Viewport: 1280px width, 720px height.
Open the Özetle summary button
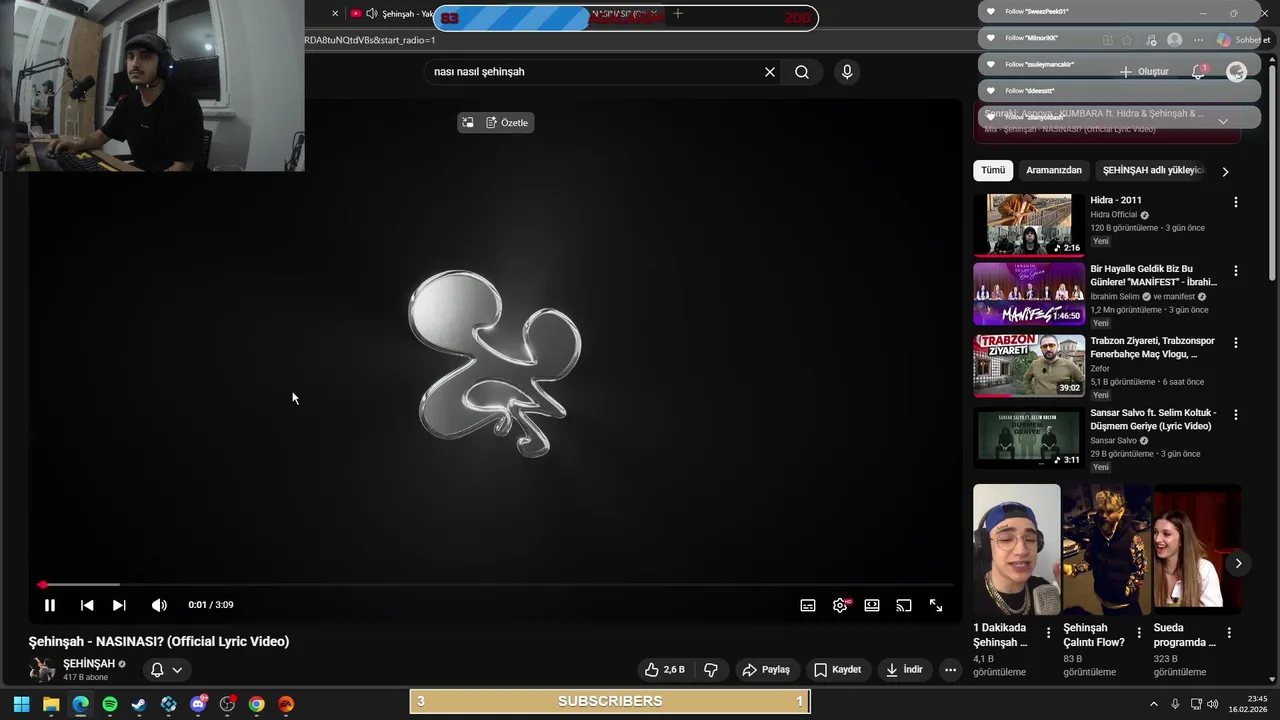pyautogui.click(x=507, y=123)
